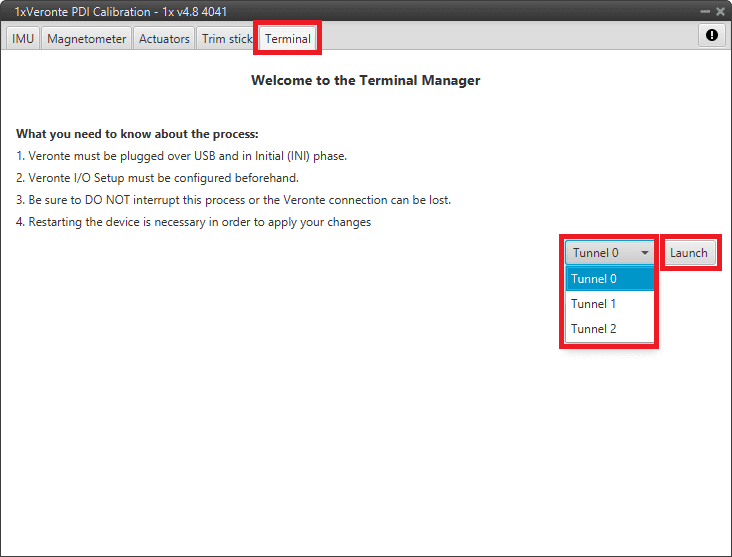
Task: Click the exclamation alert icon button
Action: click(x=711, y=35)
